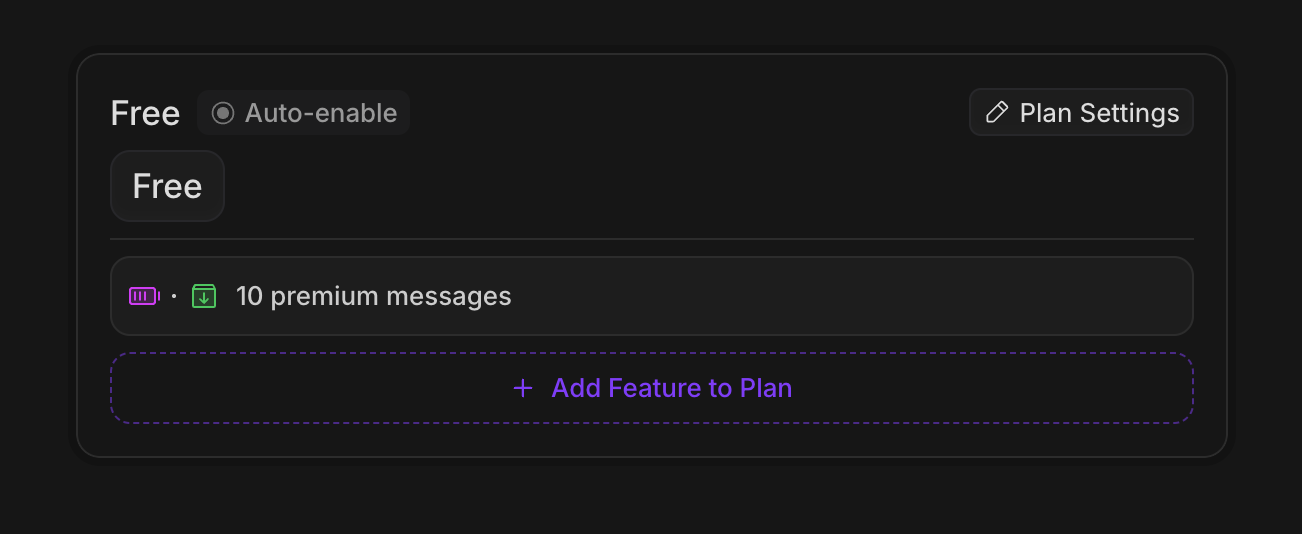This screenshot has width=1302, height=534.
Task: Click the Plan Settings text label
Action: [1099, 113]
